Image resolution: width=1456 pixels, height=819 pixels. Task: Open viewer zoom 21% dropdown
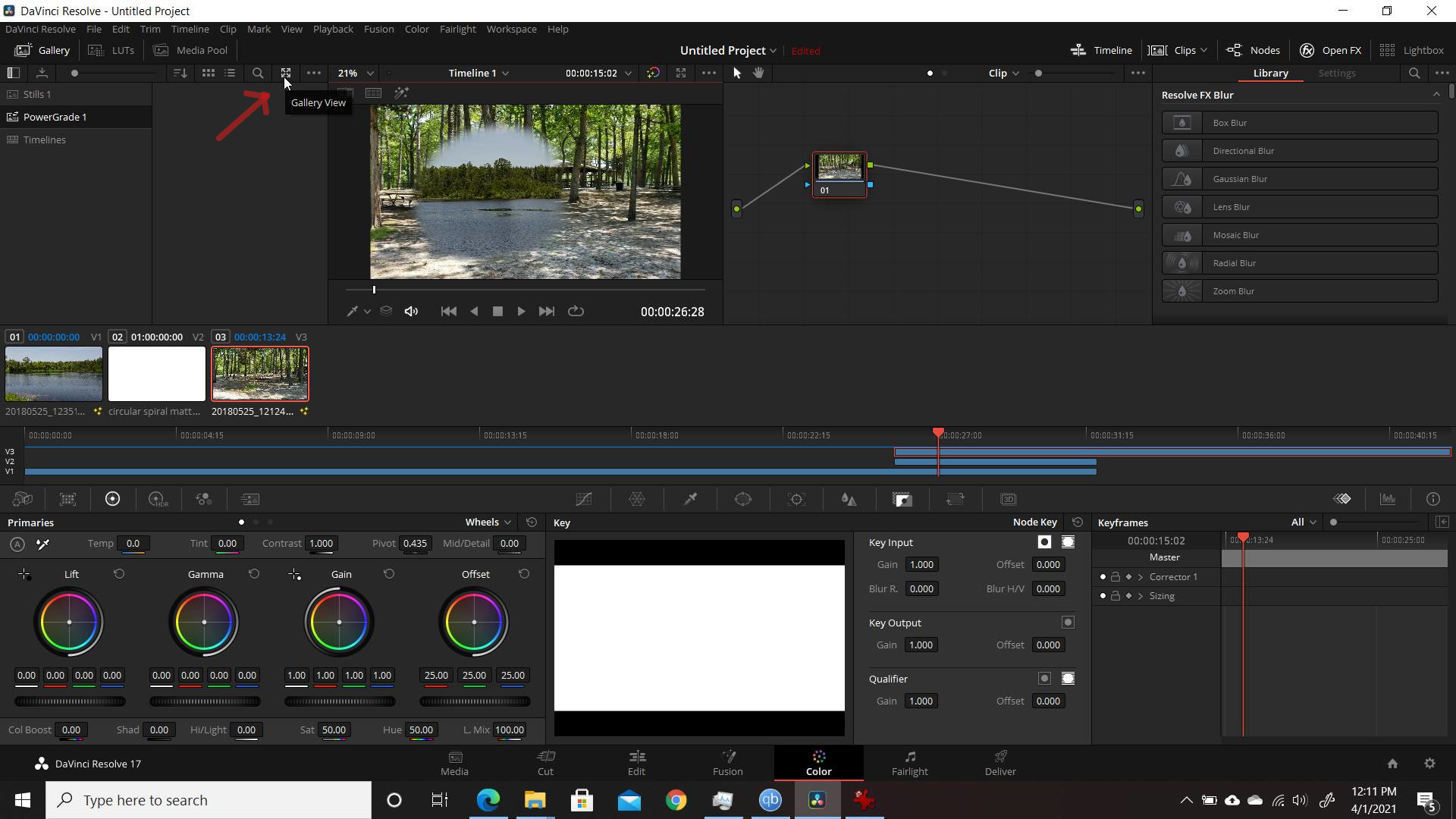[356, 73]
